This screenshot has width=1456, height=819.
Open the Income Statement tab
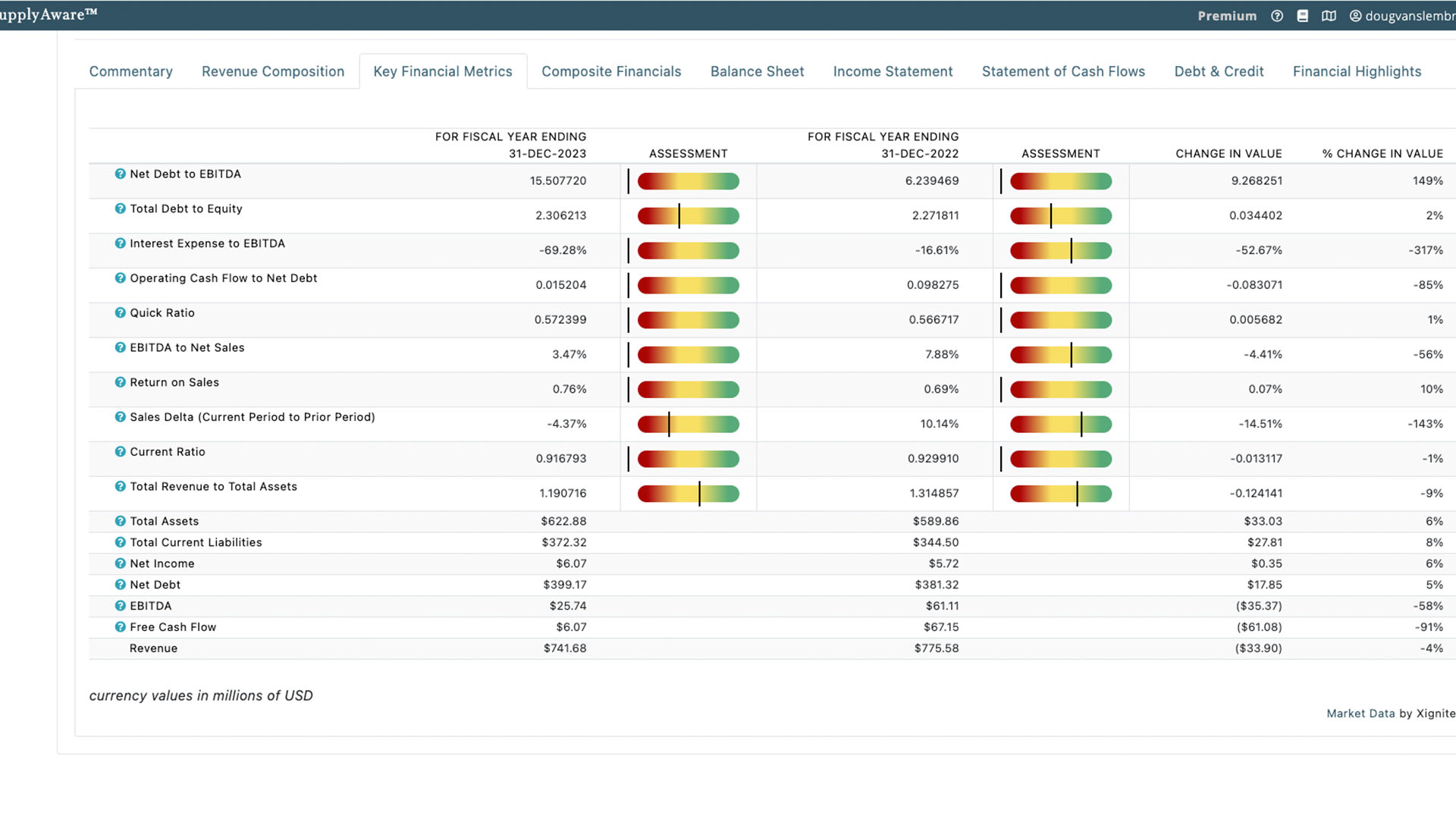[x=893, y=71]
